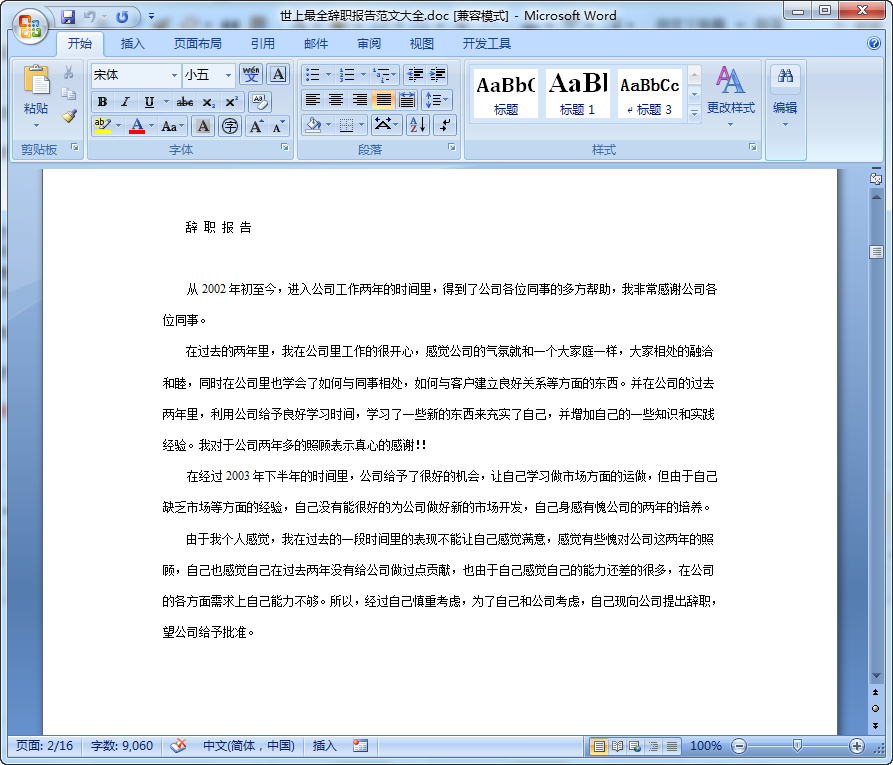Switch to 插入 tab
Image resolution: width=893 pixels, height=765 pixels.
pos(133,44)
